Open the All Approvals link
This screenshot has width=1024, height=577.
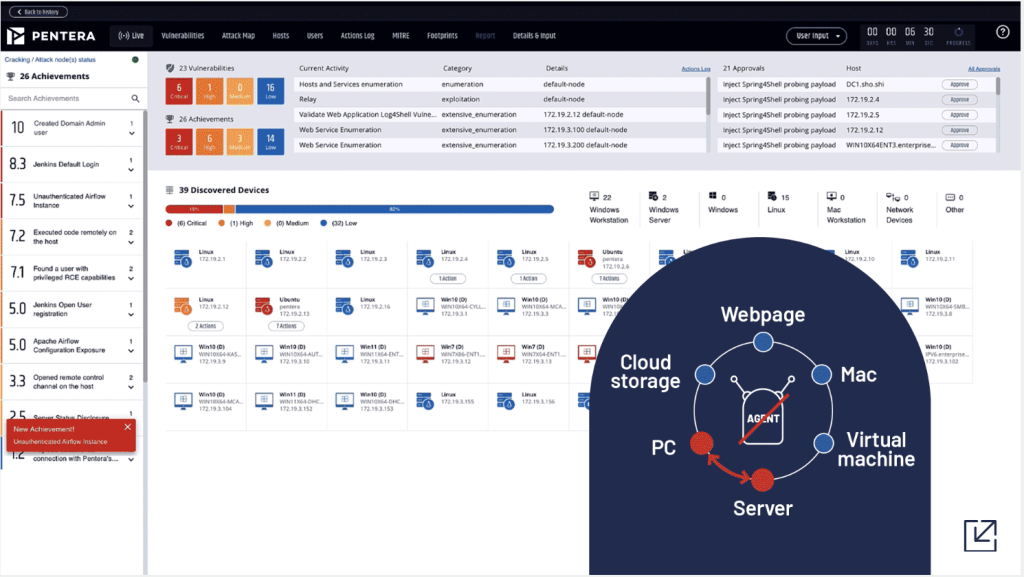point(984,69)
